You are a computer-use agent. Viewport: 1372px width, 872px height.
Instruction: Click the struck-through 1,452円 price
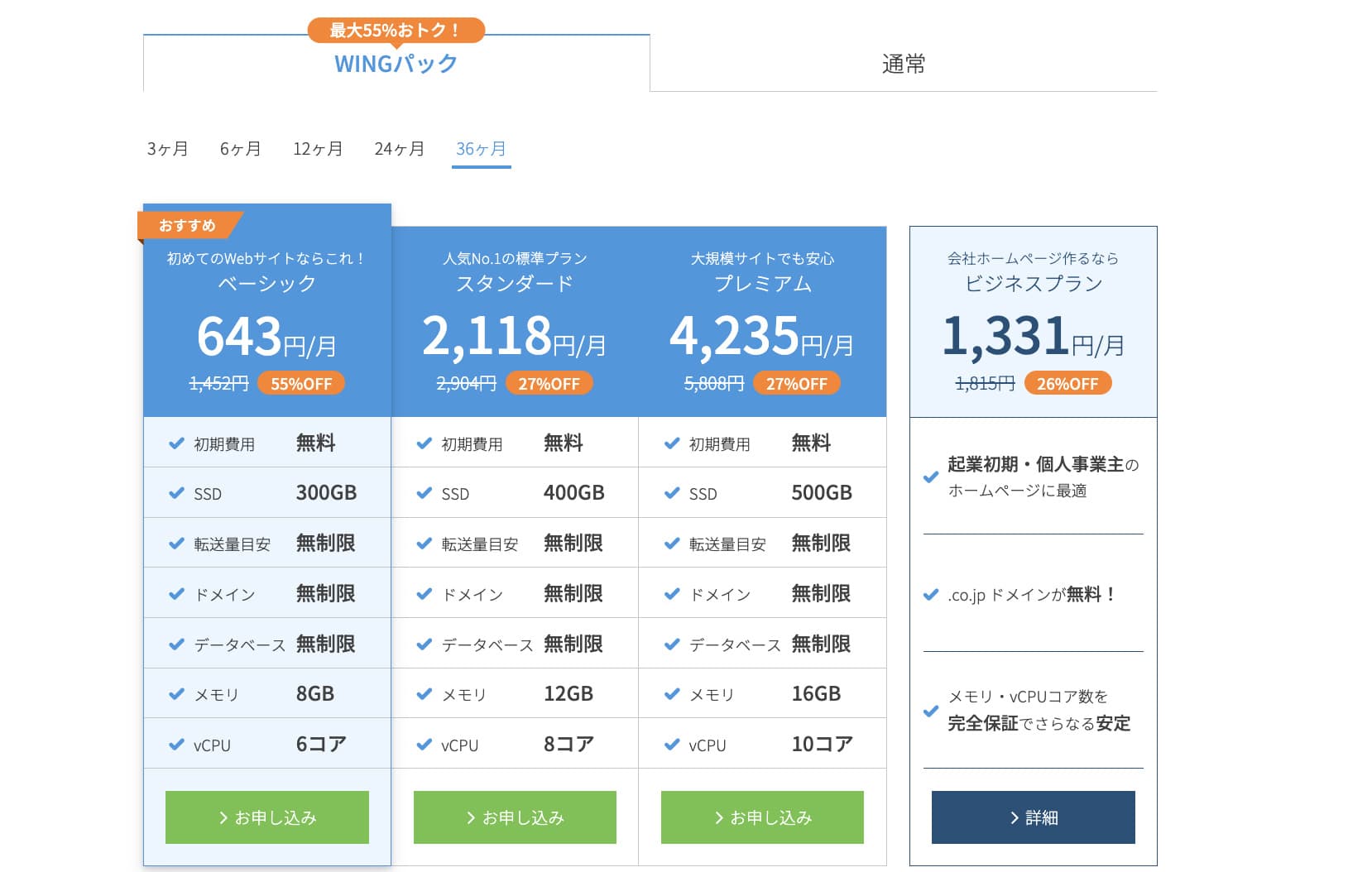click(x=218, y=384)
